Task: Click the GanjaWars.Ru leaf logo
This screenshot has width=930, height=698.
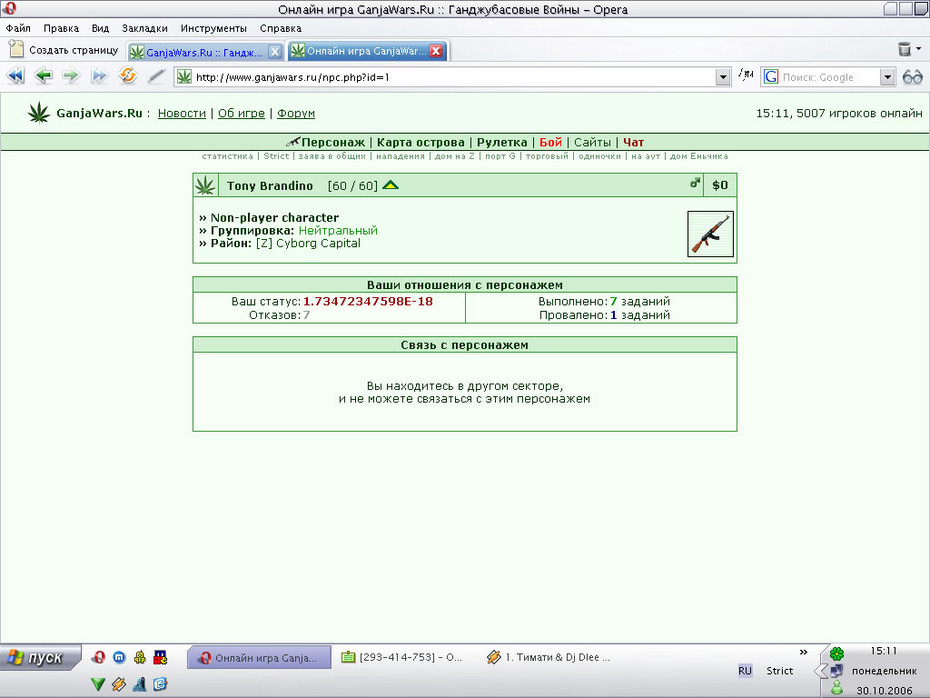Action: (x=39, y=113)
